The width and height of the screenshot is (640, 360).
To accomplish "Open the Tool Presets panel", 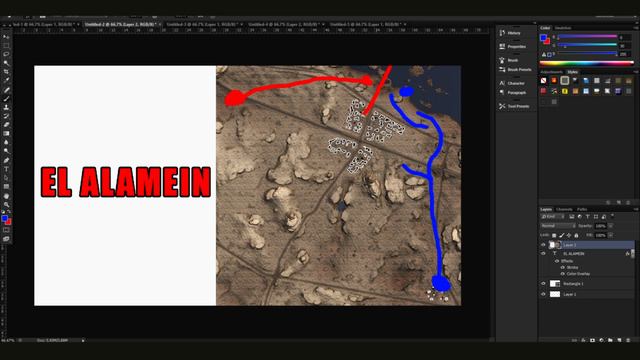I will pyautogui.click(x=514, y=106).
